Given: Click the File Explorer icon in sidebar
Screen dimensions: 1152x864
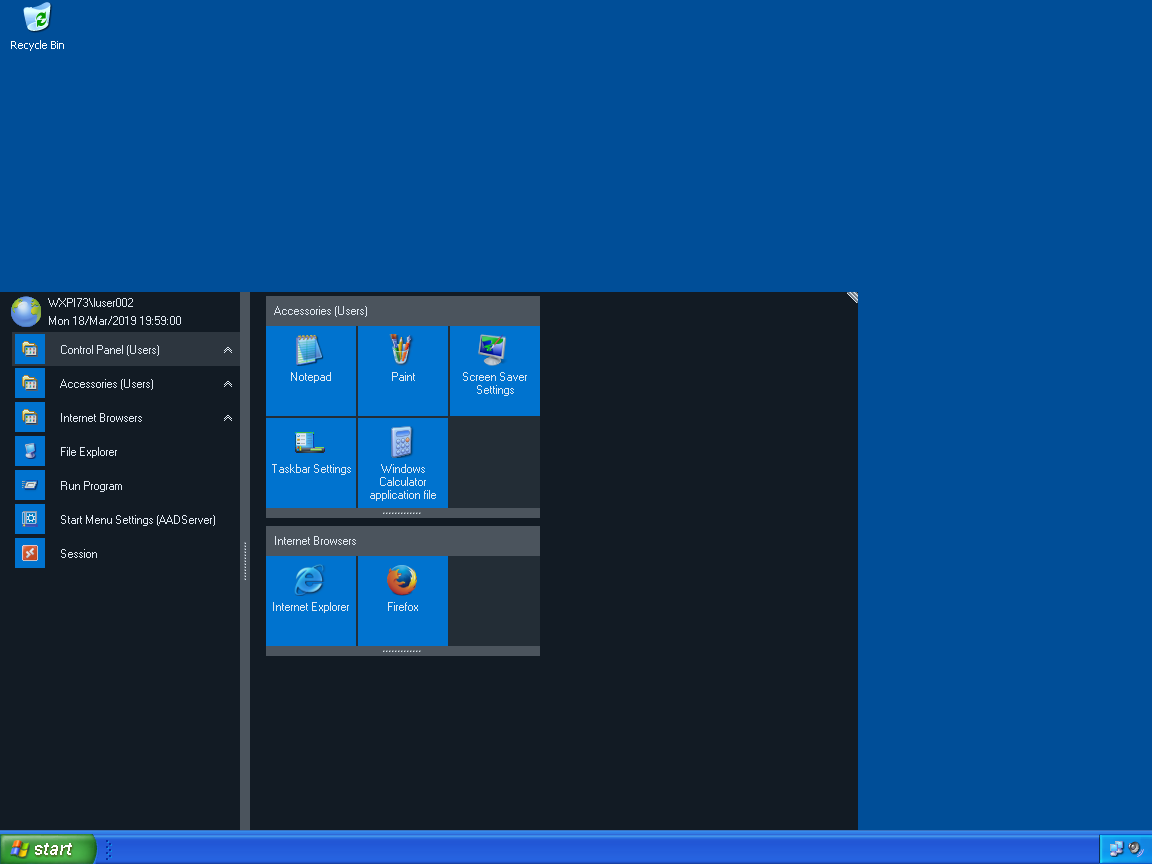Looking at the screenshot, I should coord(30,452).
